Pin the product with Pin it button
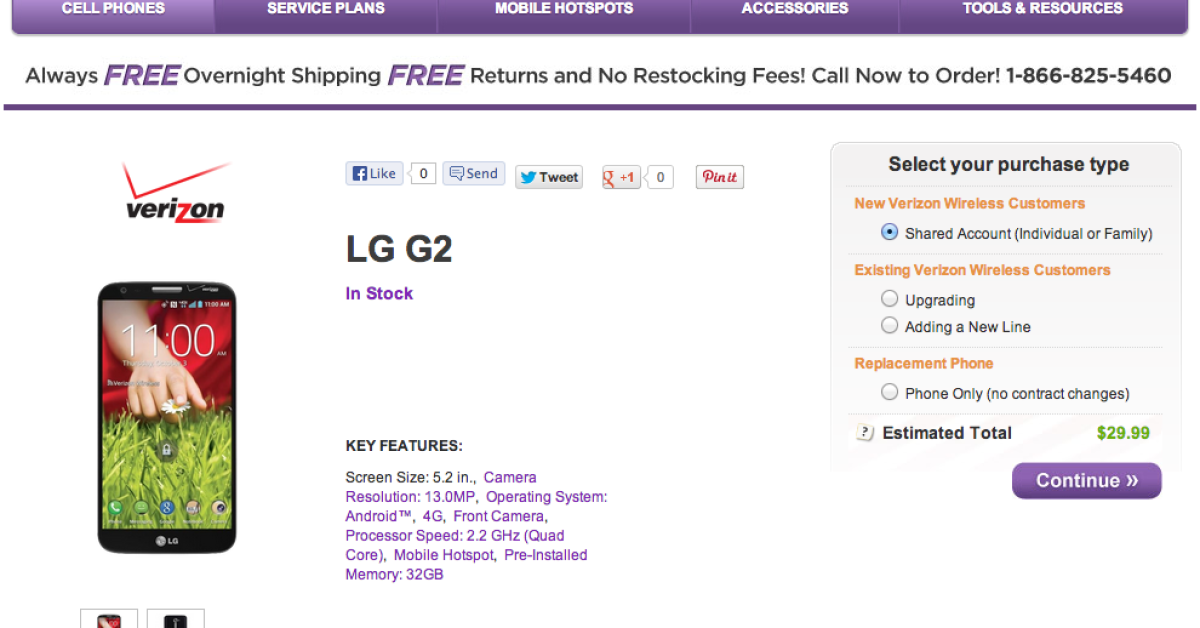Image resolution: width=1200 pixels, height=628 pixels. pos(720,177)
